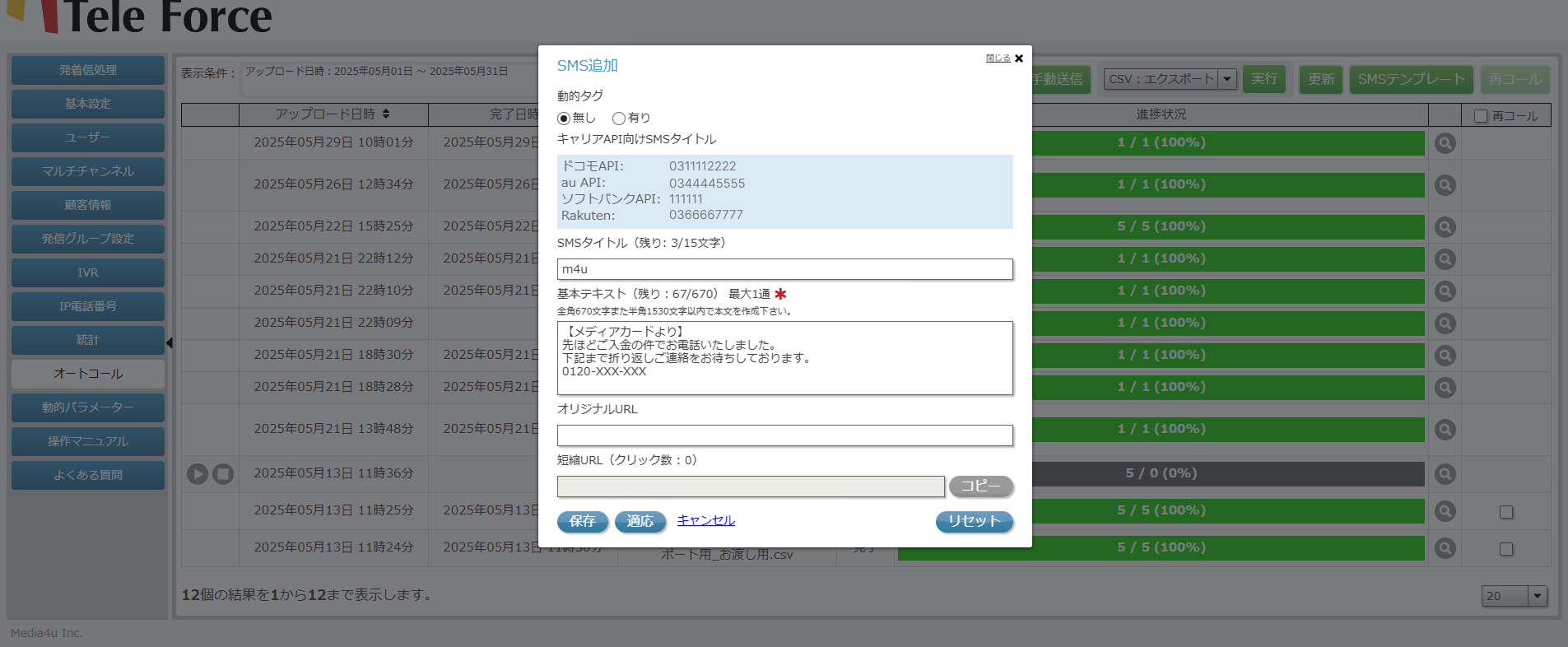Go to 顧客情報 in the sidebar
The width and height of the screenshot is (1568, 647).
pyautogui.click(x=88, y=205)
